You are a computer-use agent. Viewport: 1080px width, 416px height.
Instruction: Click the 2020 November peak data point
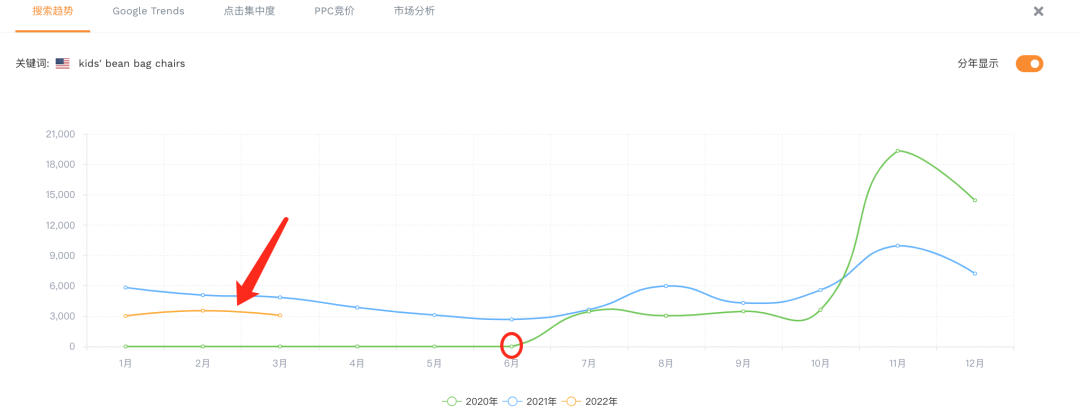[x=898, y=151]
